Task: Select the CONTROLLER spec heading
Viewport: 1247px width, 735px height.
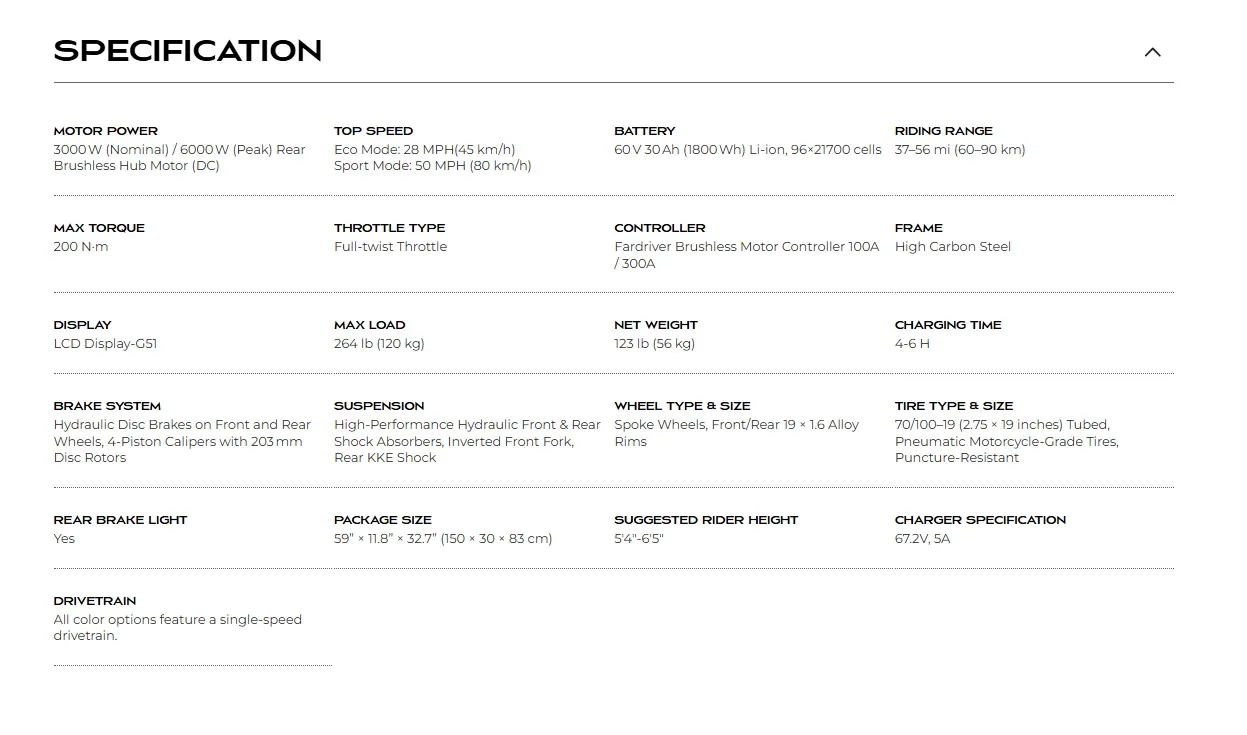Action: point(660,228)
